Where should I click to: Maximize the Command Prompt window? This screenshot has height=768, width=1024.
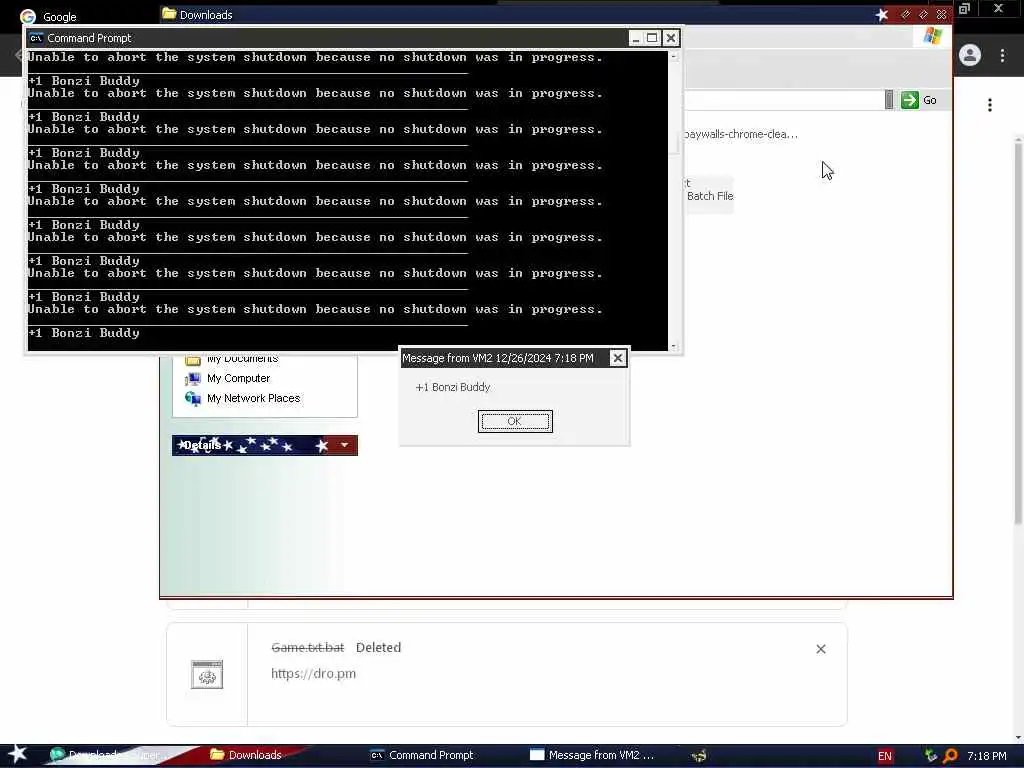[x=652, y=38]
